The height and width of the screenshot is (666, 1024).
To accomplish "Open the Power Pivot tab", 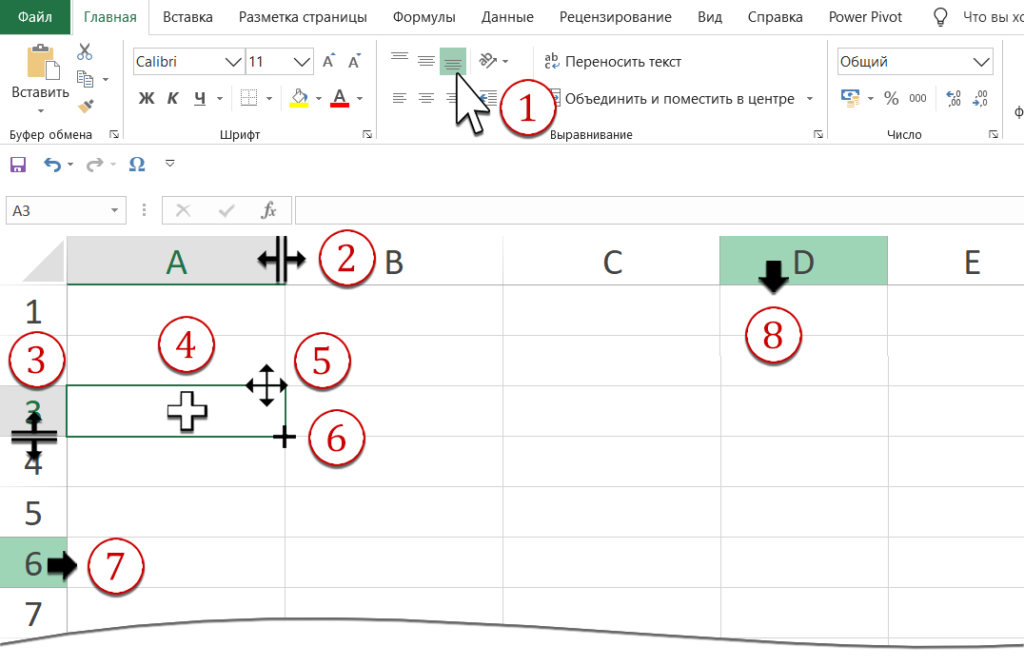I will click(865, 17).
